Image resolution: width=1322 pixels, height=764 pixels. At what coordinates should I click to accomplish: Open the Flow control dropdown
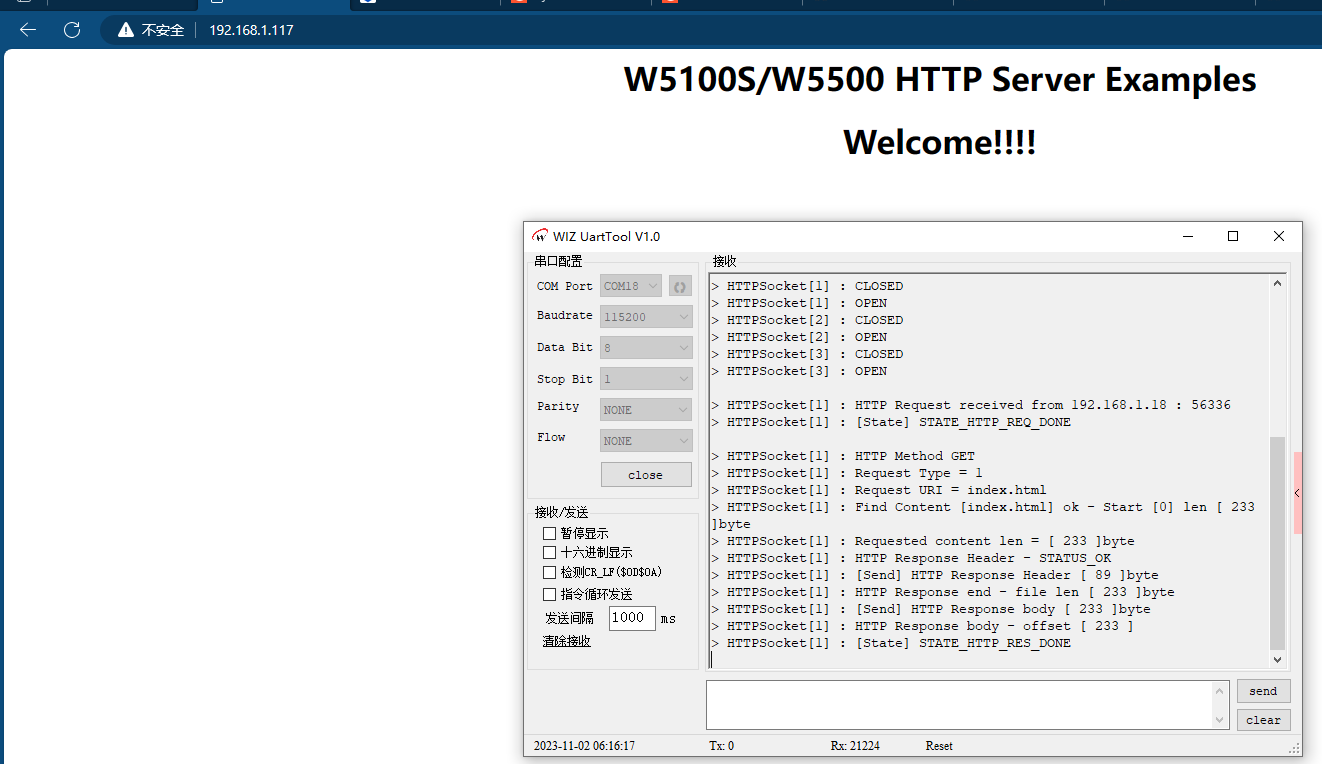646,441
